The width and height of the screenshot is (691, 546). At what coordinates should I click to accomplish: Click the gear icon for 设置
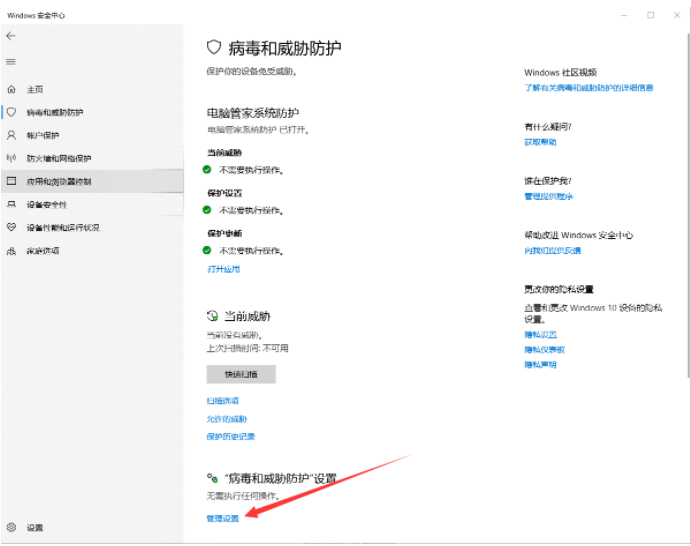(11, 527)
